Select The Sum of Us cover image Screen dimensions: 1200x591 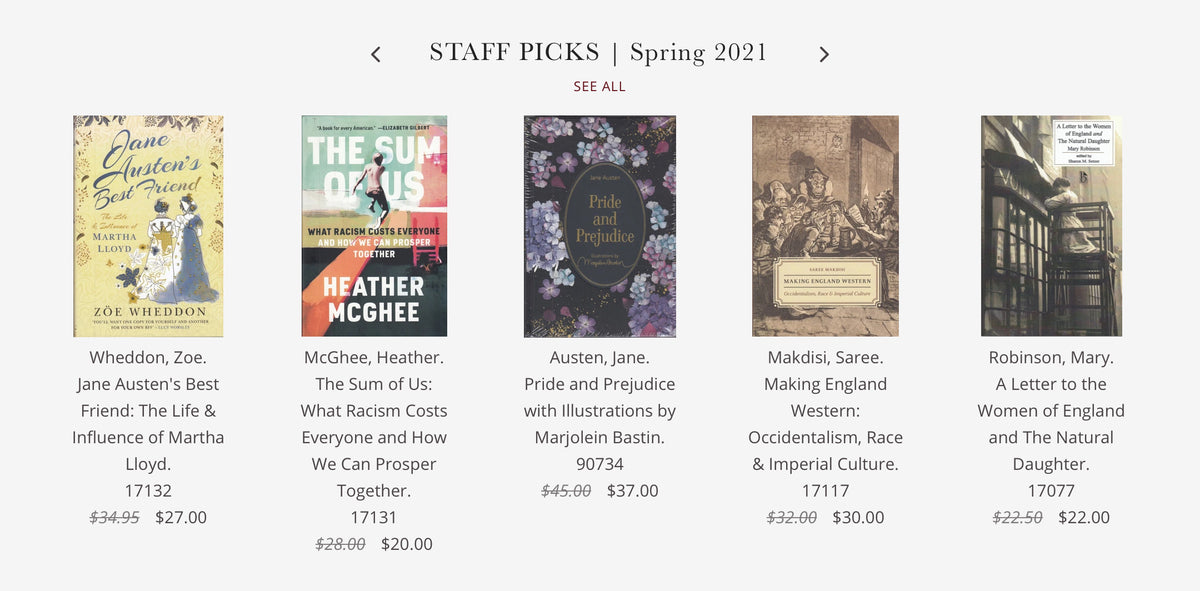pyautogui.click(x=374, y=226)
